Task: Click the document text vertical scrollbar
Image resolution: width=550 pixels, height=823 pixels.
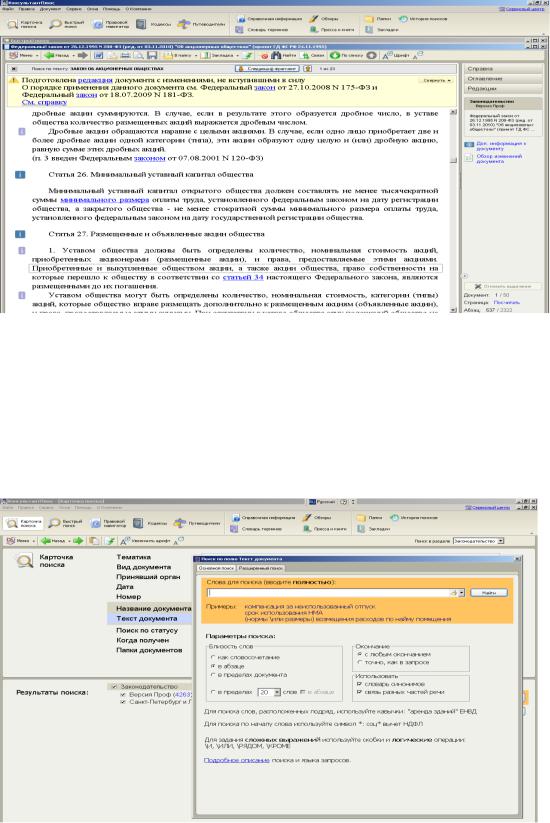Action: (453, 211)
